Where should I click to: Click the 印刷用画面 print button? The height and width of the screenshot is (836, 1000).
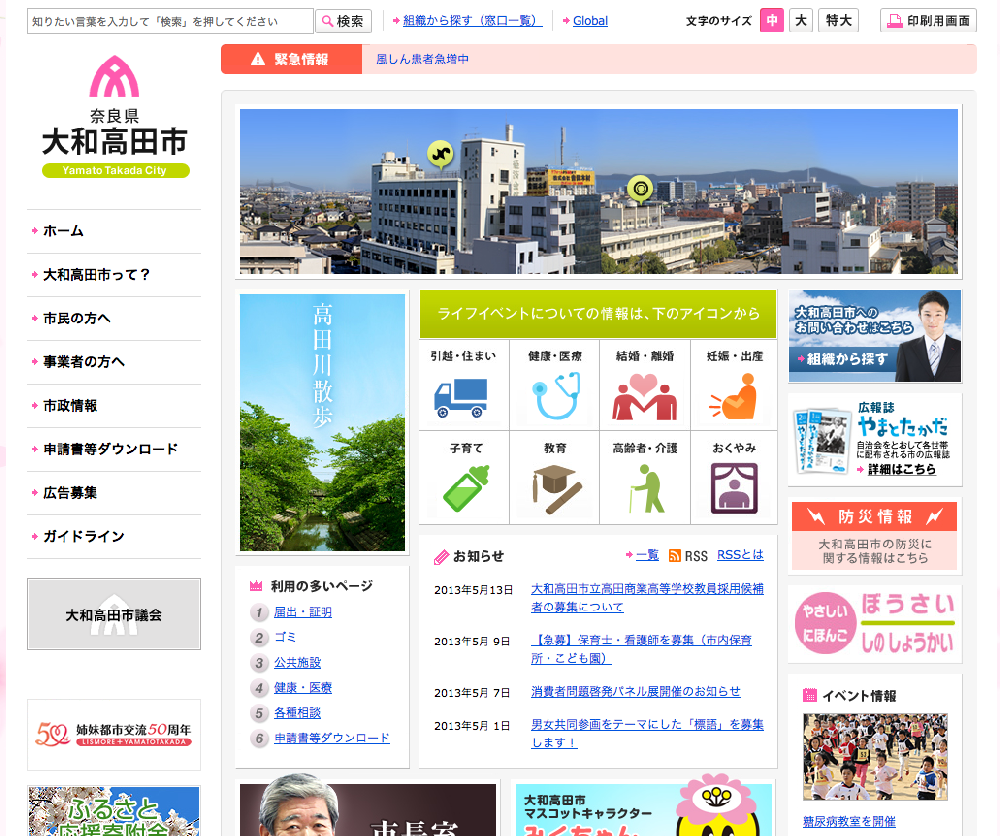coord(928,20)
